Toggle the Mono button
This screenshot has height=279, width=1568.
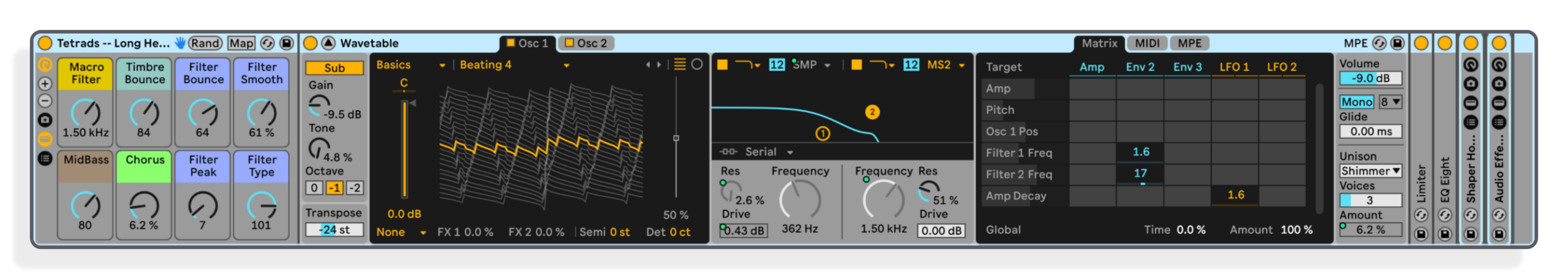1357,102
